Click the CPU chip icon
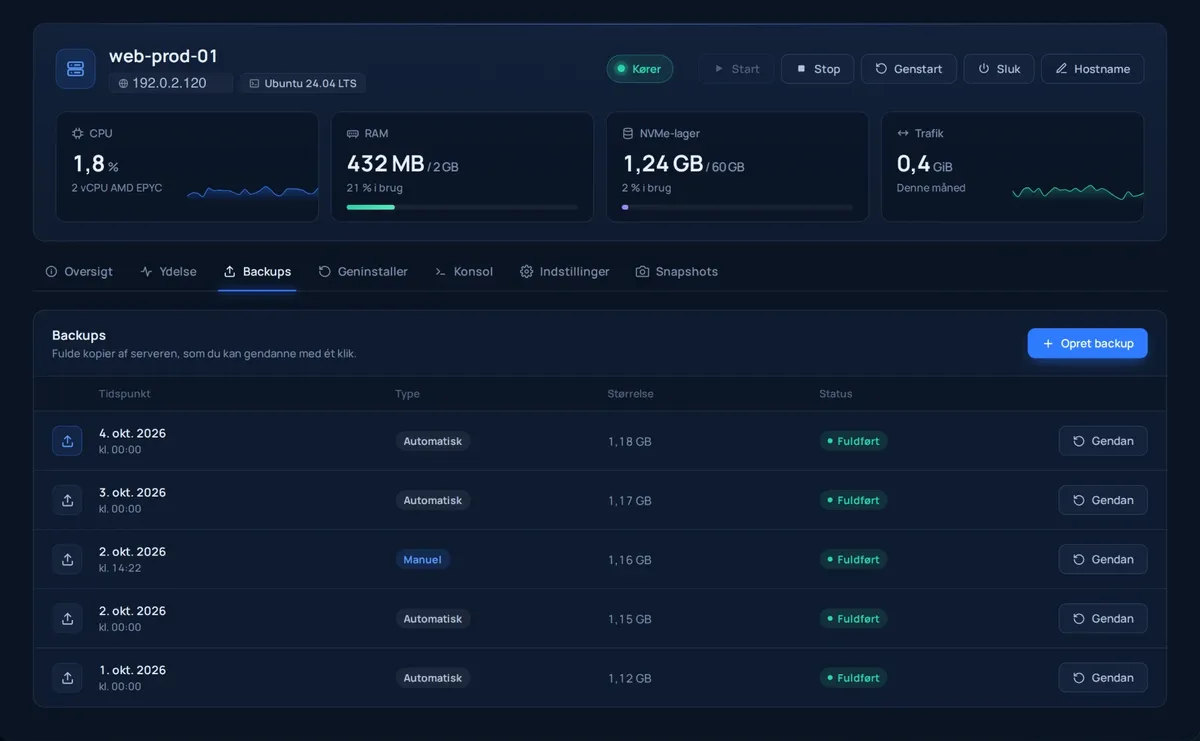The image size is (1200, 741). click(78, 133)
